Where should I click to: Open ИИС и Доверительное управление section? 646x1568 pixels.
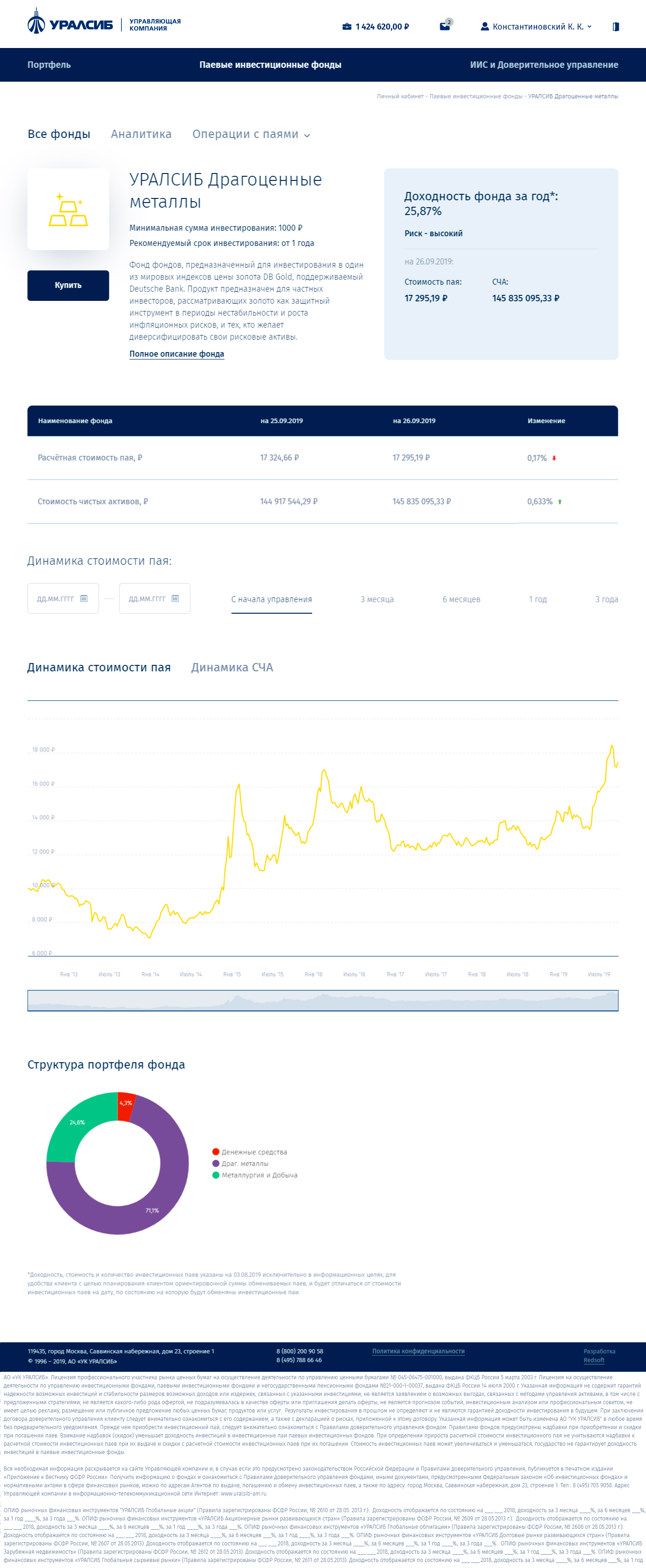(544, 65)
